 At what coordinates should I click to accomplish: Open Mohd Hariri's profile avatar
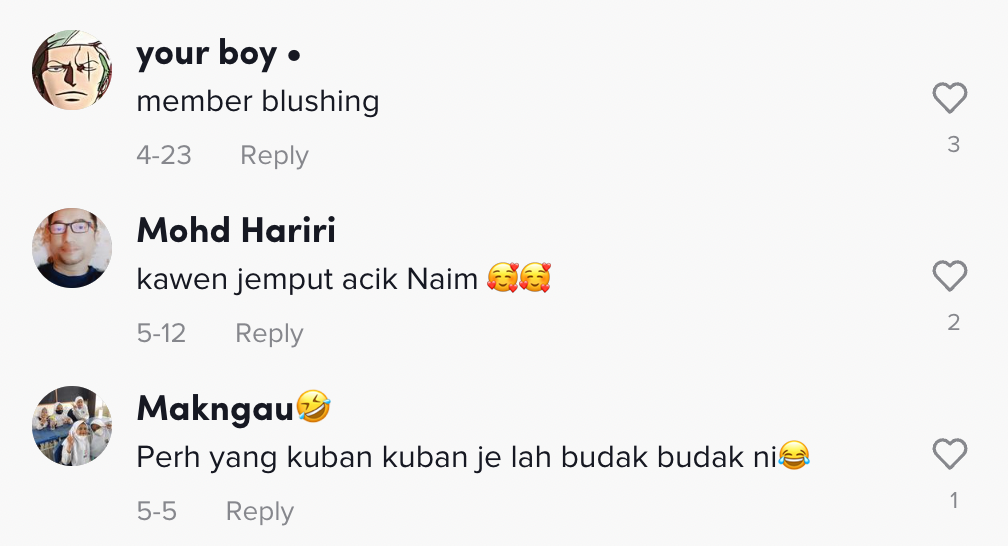coord(72,248)
